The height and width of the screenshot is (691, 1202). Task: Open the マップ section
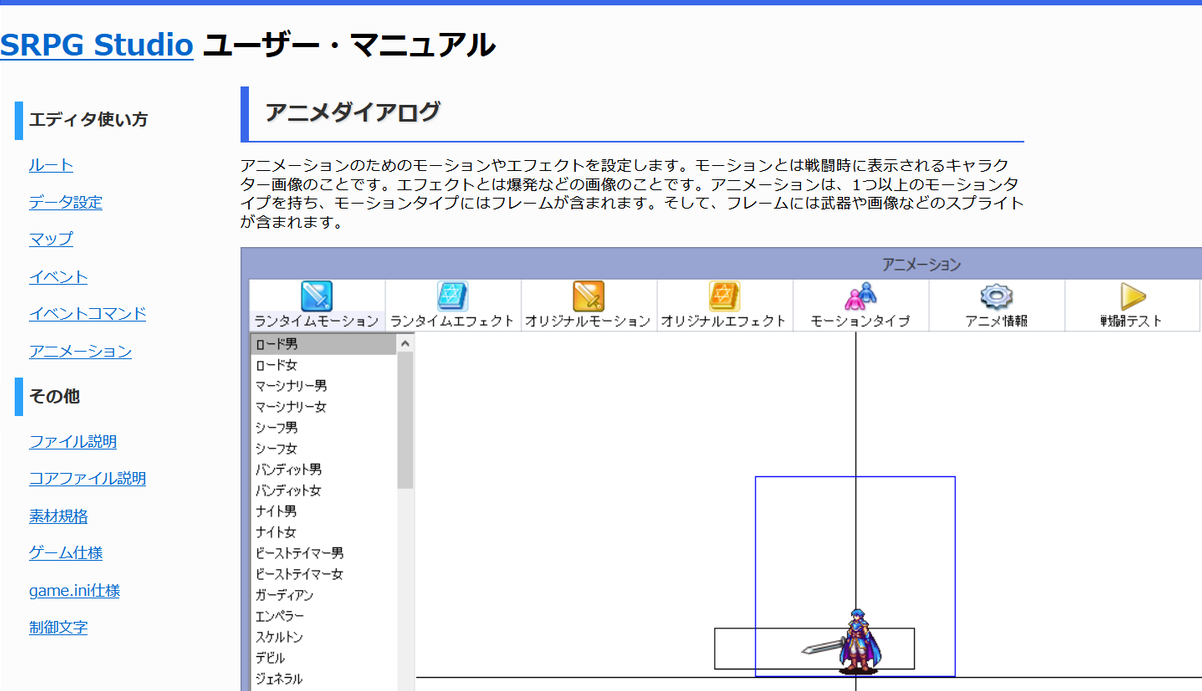(50, 239)
